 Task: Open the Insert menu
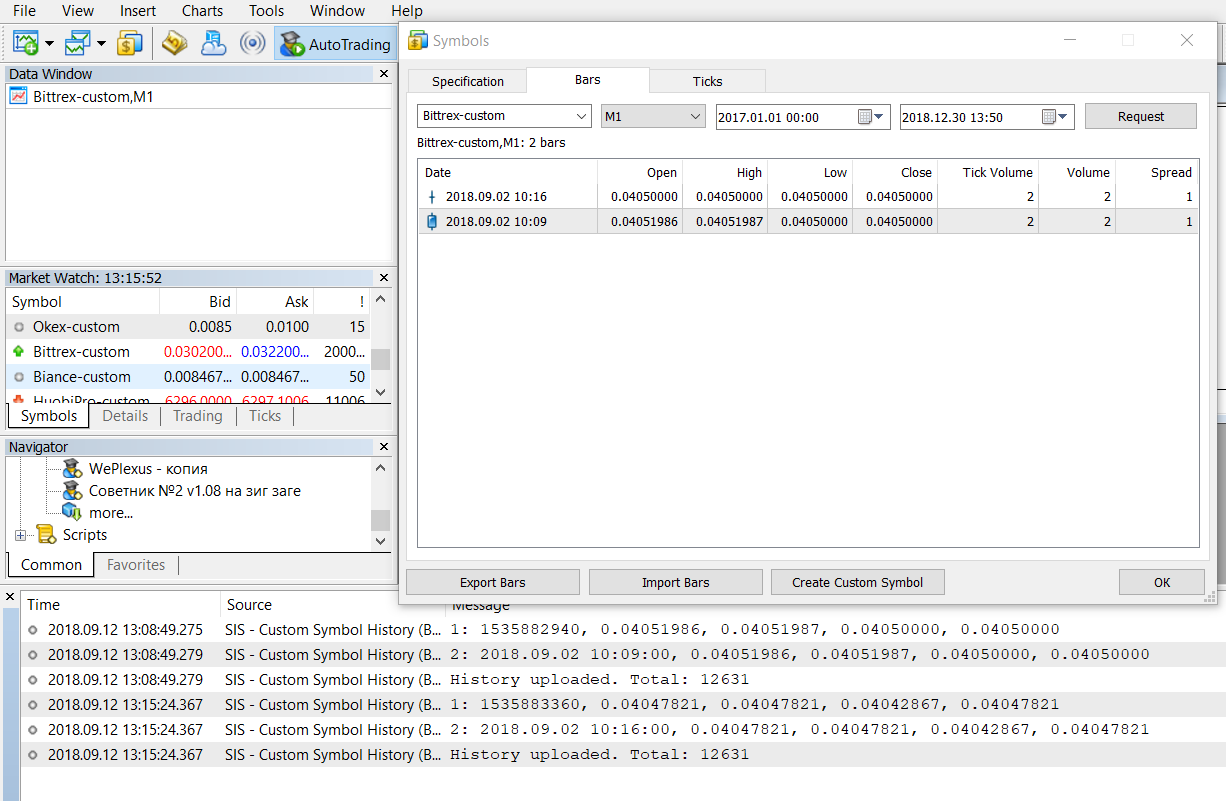(138, 11)
